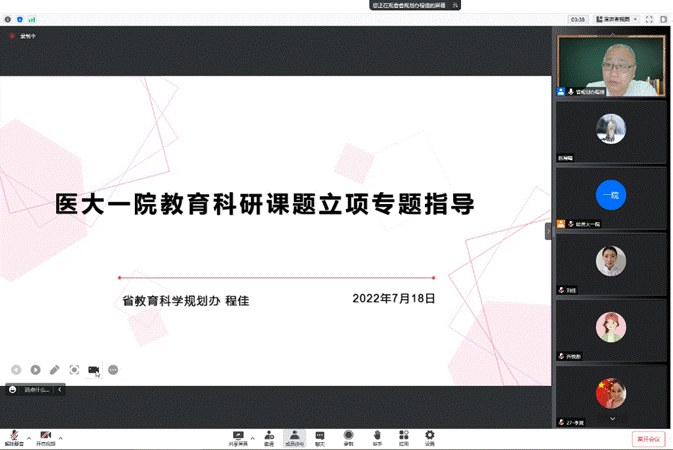
Task: Select the presenter's video thumbnail
Action: (611, 65)
